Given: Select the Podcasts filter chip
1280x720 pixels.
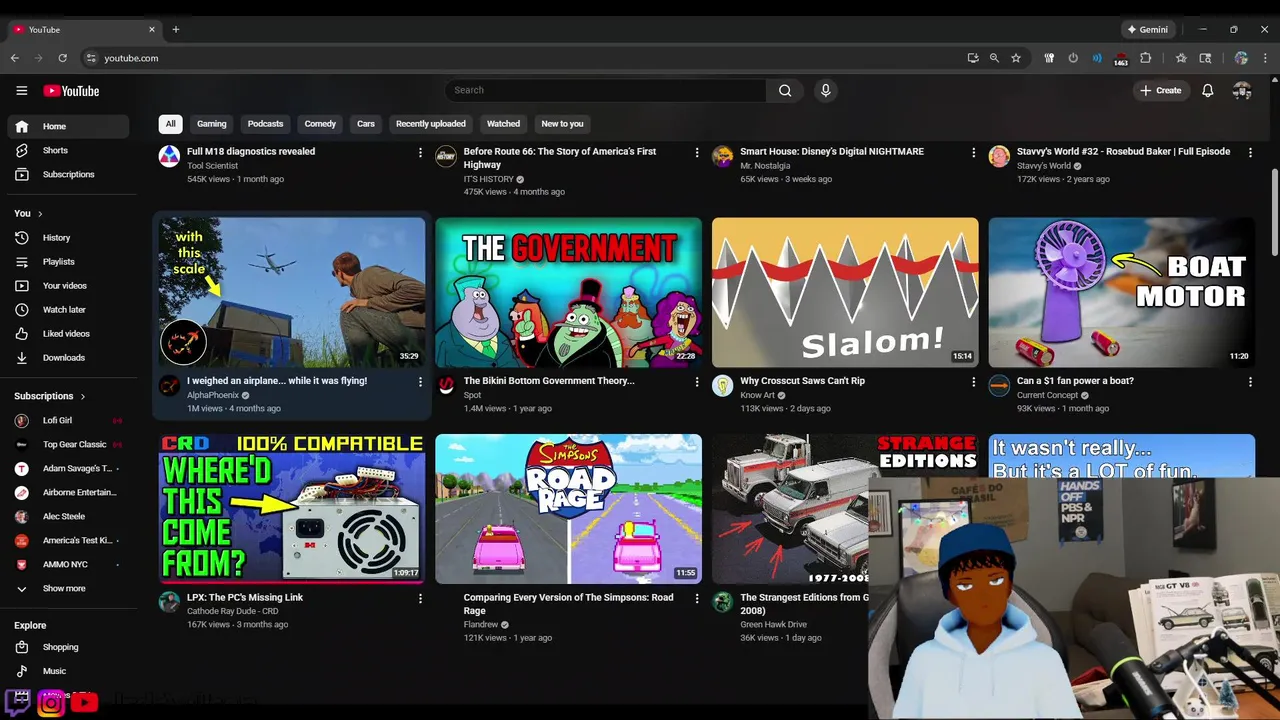Looking at the screenshot, I should [265, 124].
